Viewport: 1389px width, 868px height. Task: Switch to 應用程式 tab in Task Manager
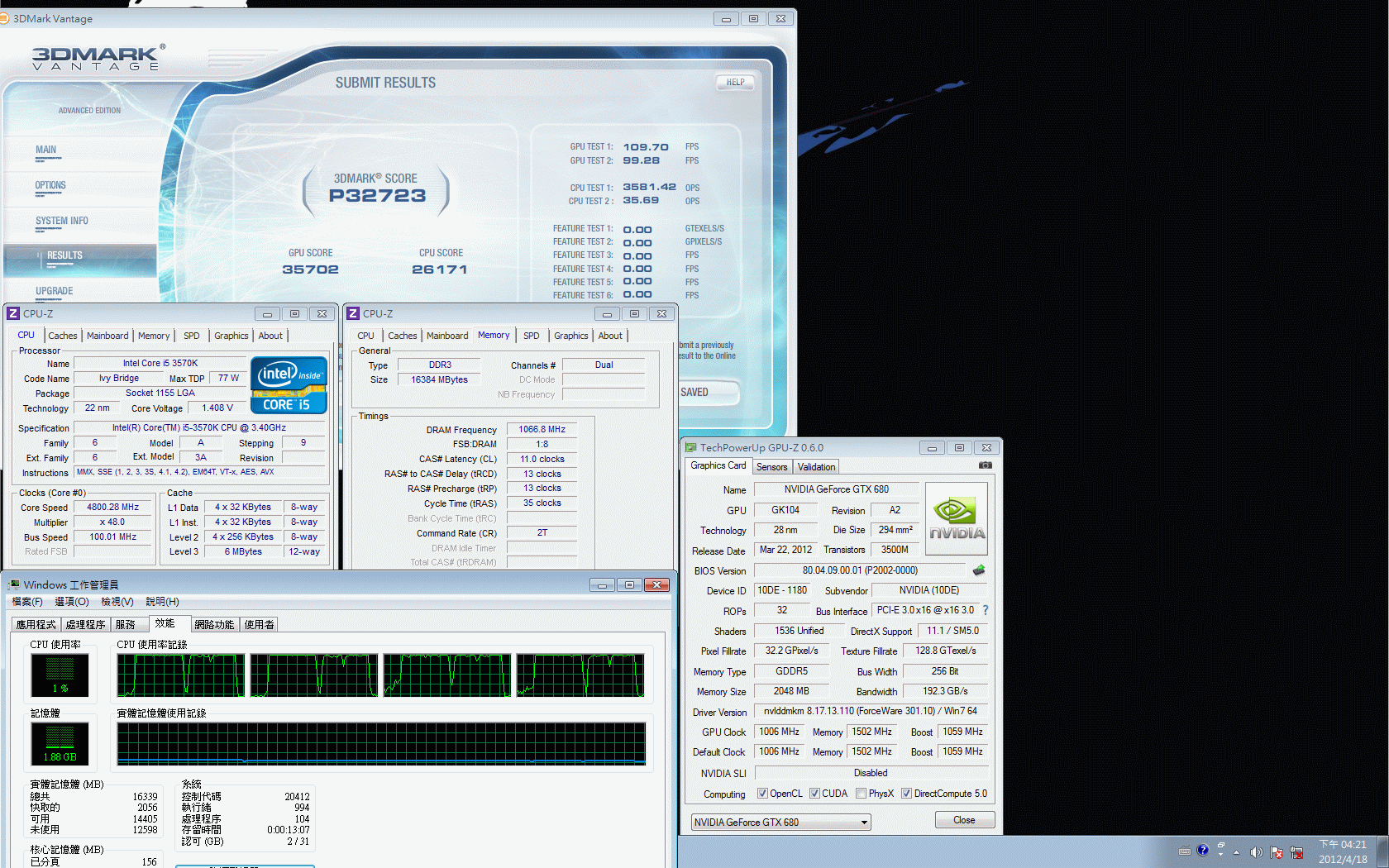point(36,625)
